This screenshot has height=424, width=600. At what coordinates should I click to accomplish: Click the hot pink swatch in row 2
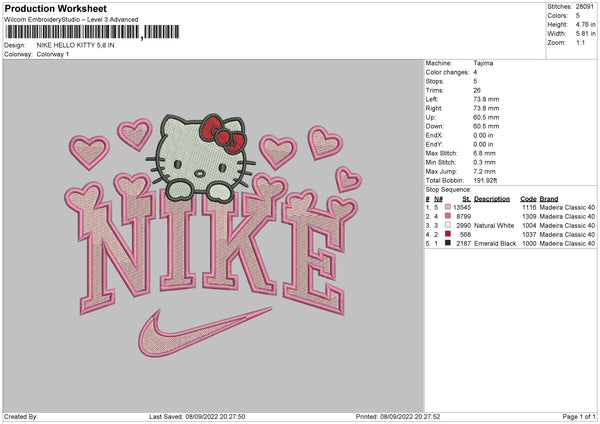[448, 216]
